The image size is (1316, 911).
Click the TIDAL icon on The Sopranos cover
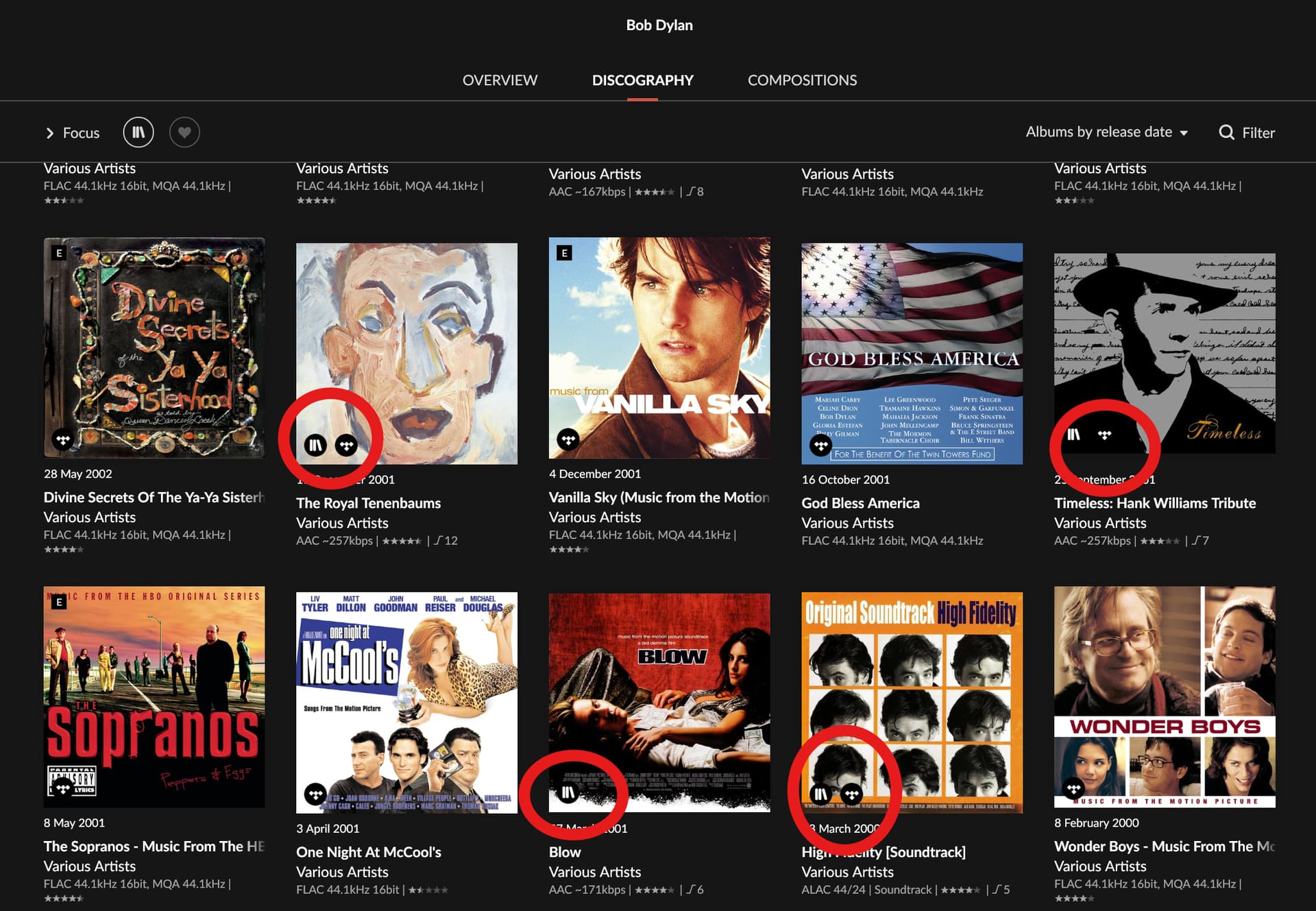click(x=63, y=788)
